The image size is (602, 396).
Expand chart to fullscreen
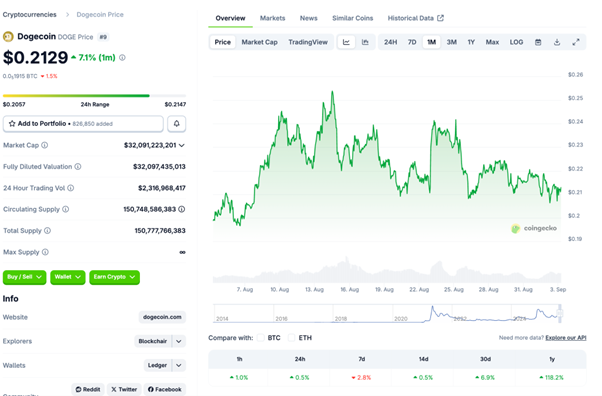tap(576, 42)
